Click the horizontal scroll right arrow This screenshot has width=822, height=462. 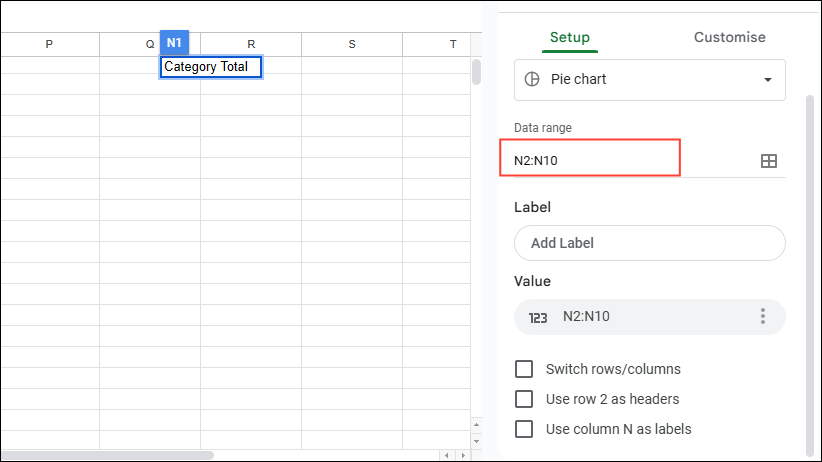(462, 455)
